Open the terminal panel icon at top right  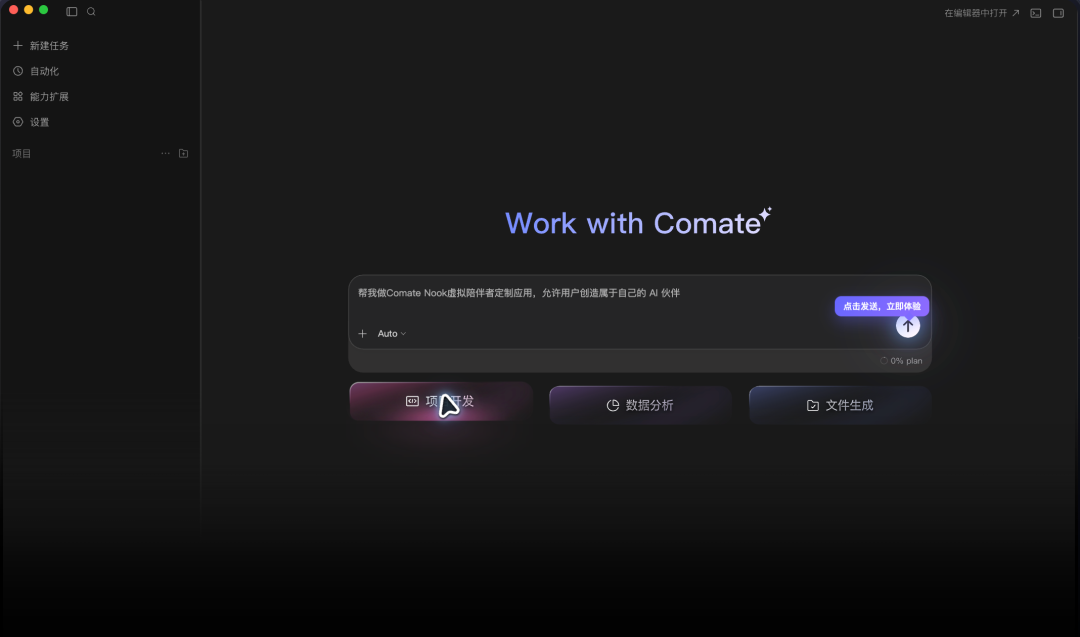point(1035,13)
